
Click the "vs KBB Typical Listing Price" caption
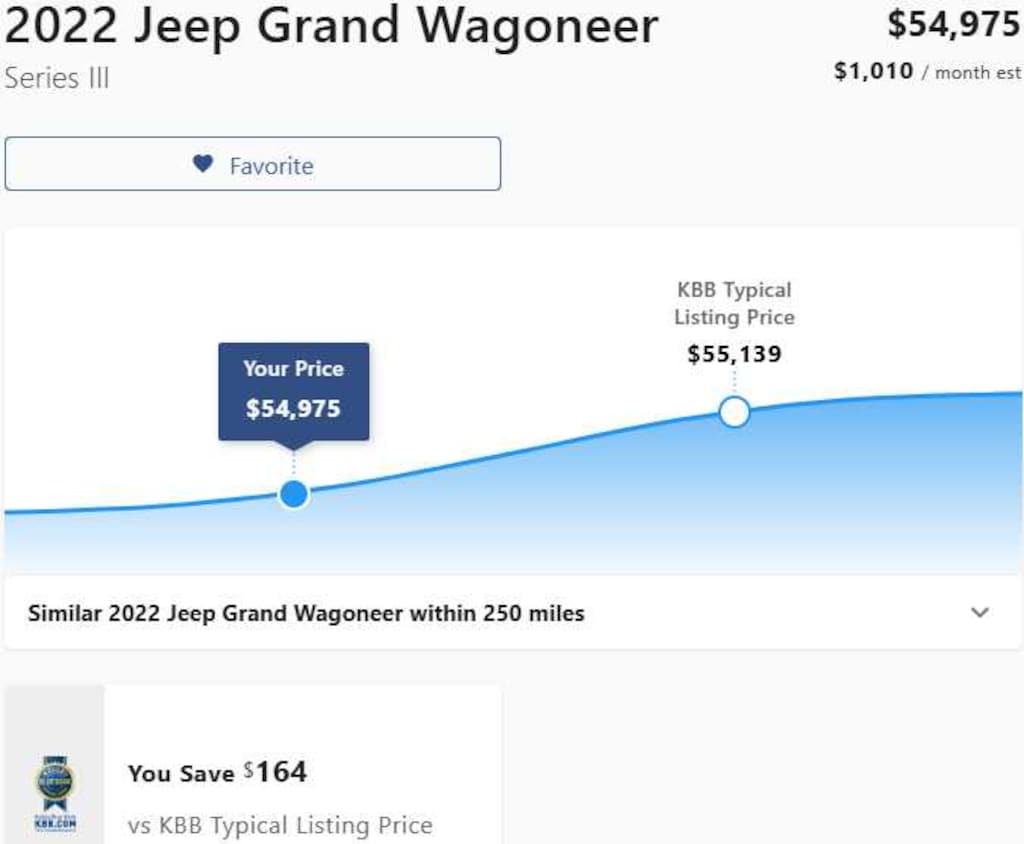280,825
